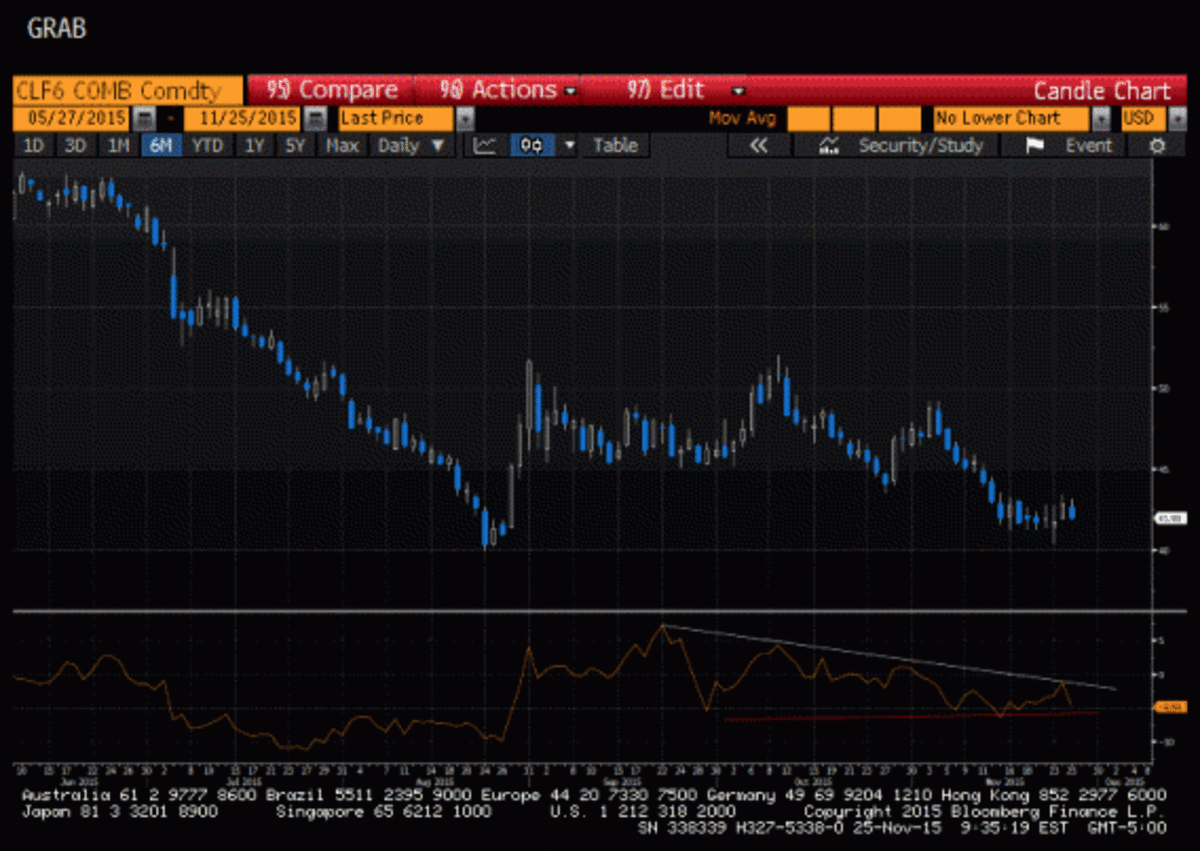
Task: Click the double-left collapse arrows
Action: point(758,146)
